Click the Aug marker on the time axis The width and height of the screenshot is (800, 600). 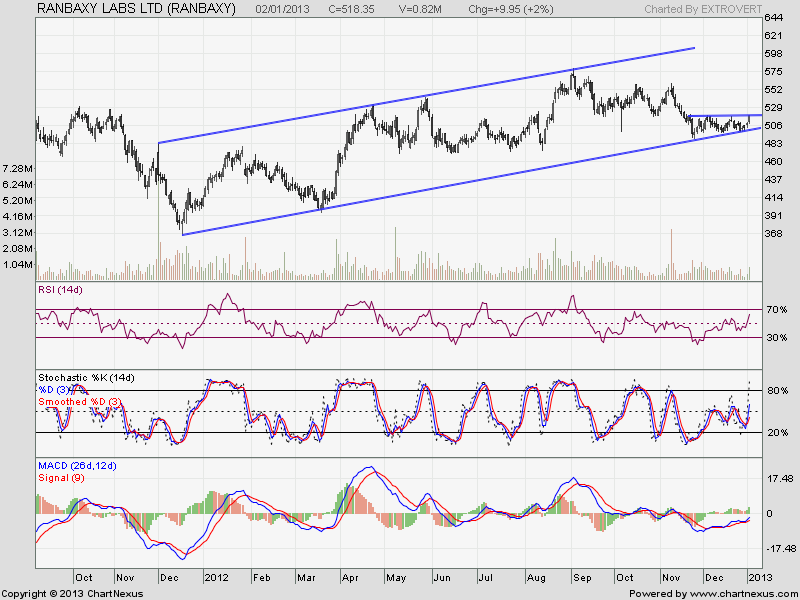(x=536, y=578)
